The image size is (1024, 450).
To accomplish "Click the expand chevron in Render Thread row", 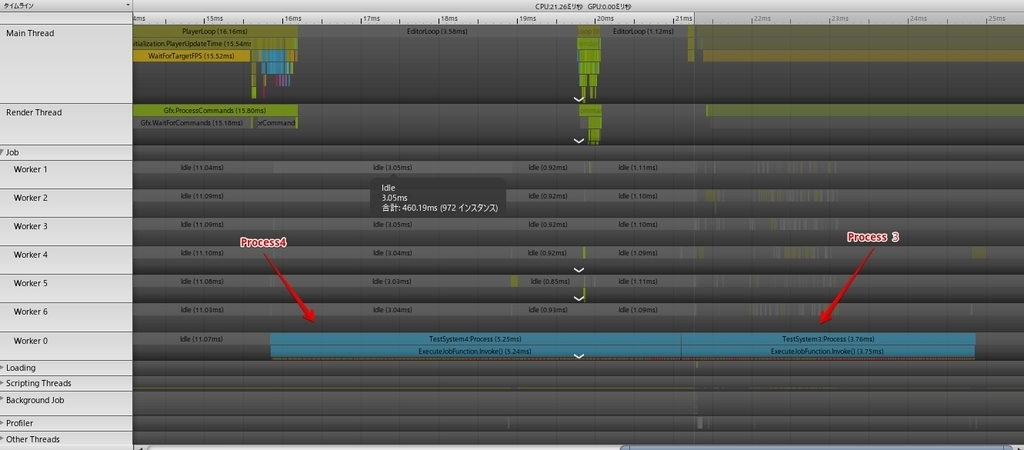I will 578,140.
